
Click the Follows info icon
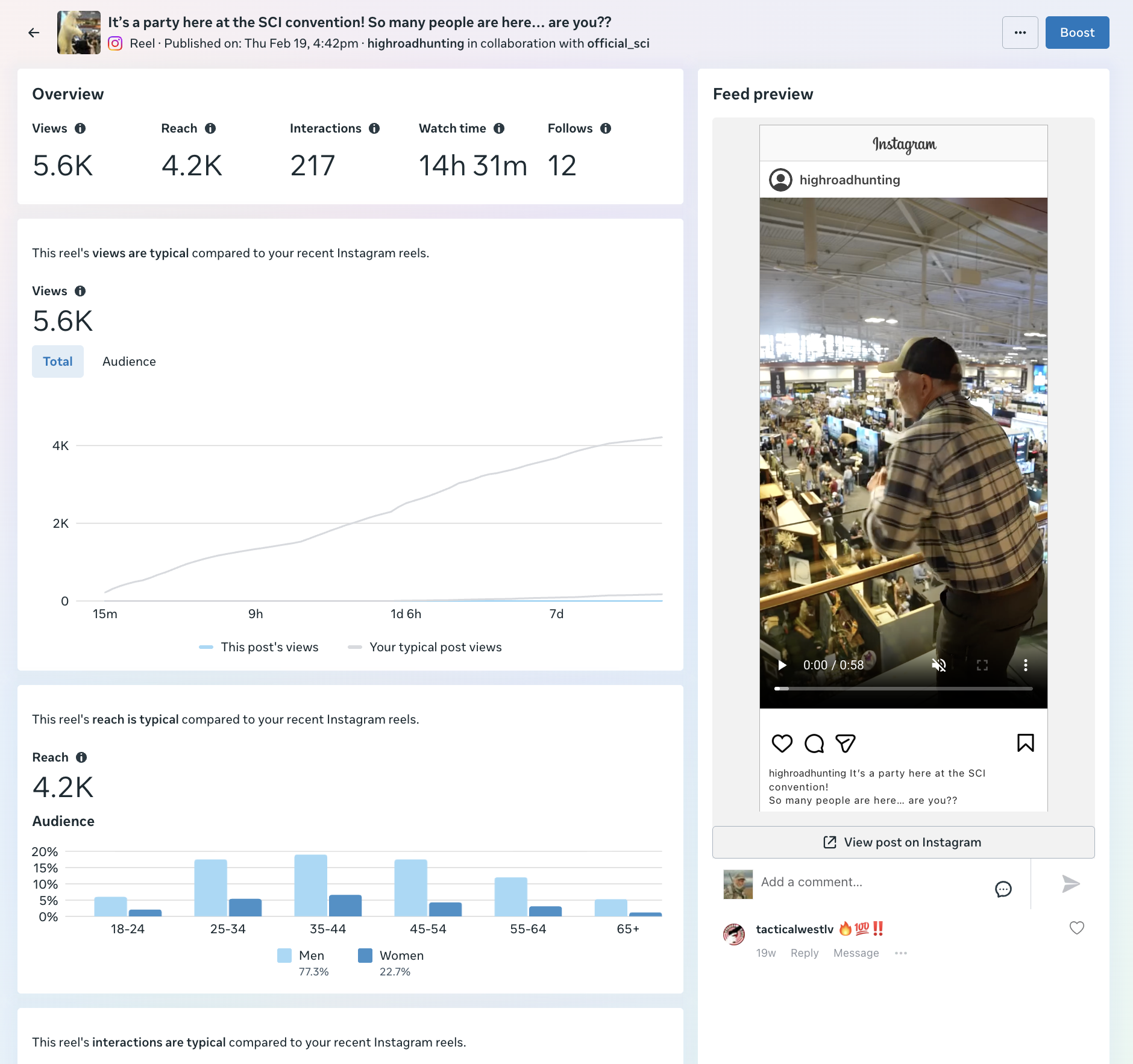tap(606, 128)
